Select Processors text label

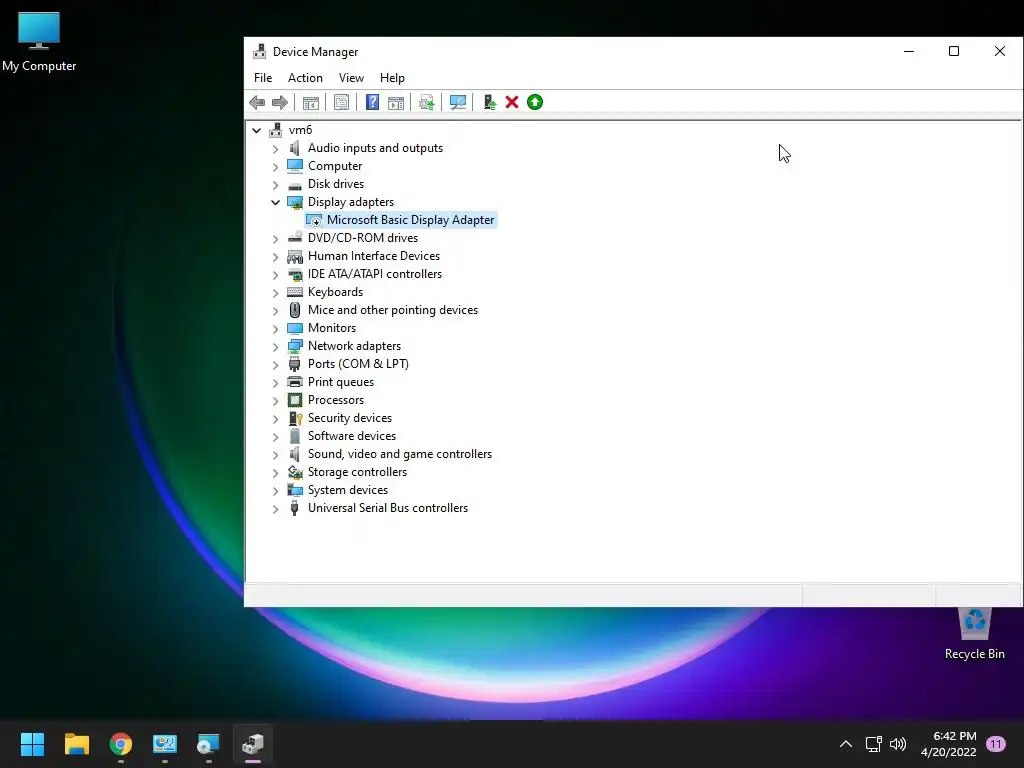[x=336, y=400]
